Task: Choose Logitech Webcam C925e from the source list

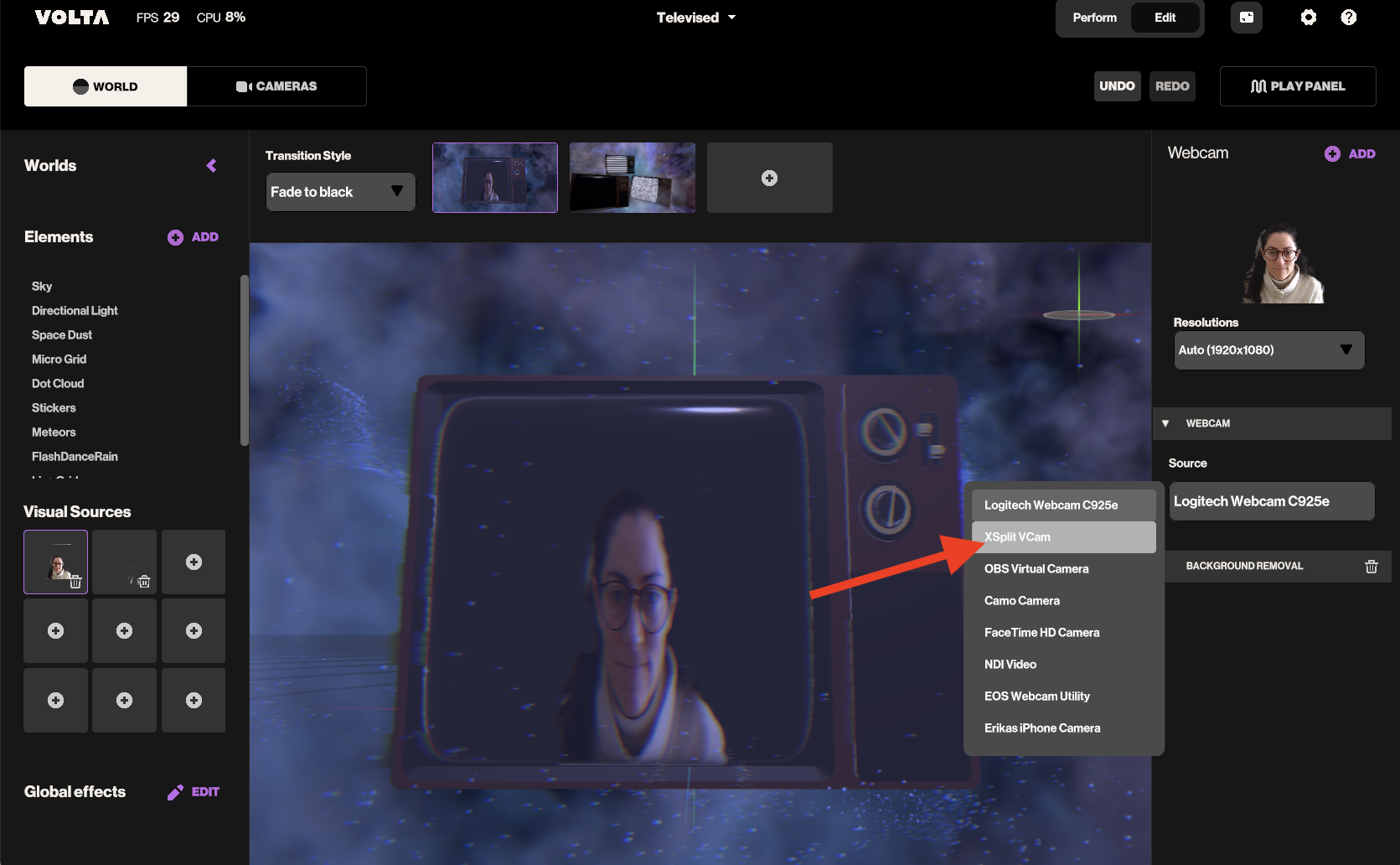Action: pos(1064,505)
